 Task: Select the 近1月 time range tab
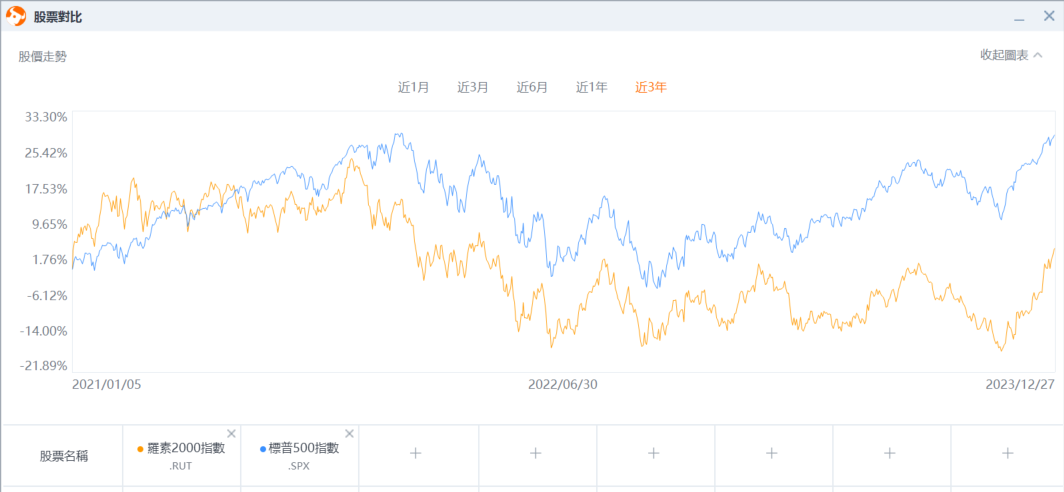[x=413, y=87]
